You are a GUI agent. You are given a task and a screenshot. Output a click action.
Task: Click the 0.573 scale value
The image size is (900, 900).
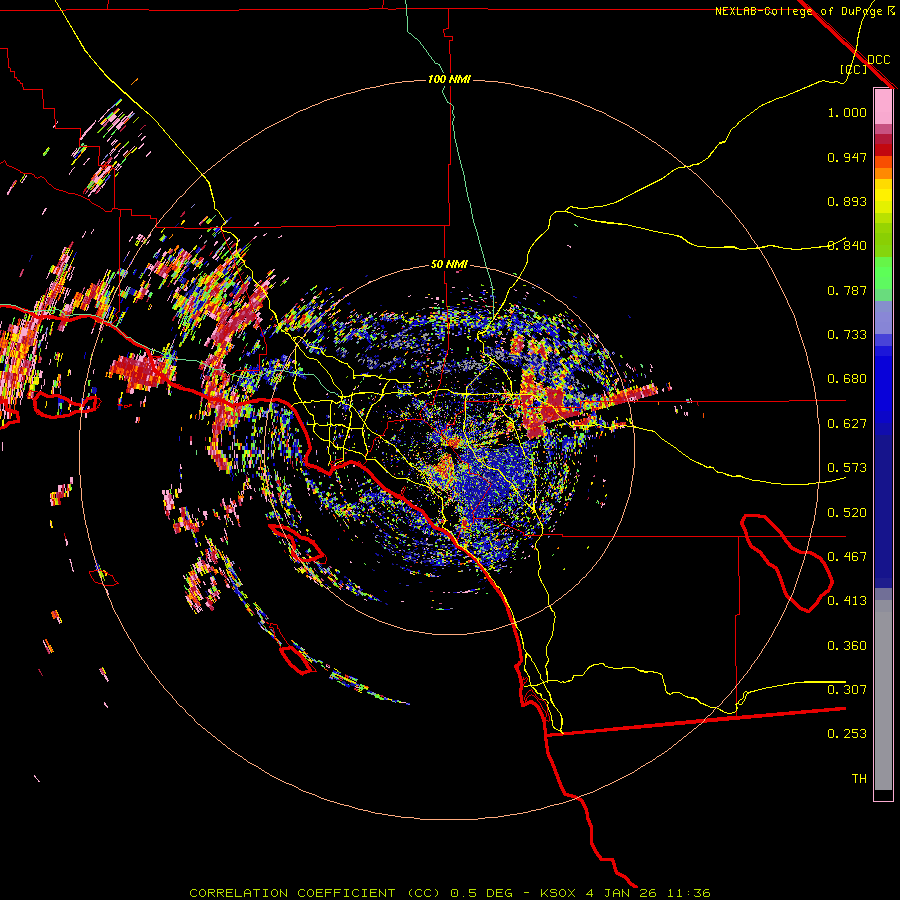point(847,468)
